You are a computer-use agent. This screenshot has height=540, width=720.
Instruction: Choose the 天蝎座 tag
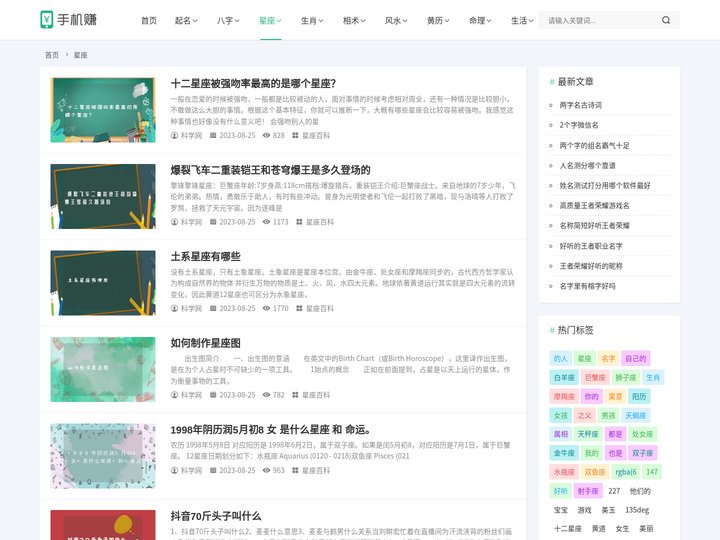636,416
